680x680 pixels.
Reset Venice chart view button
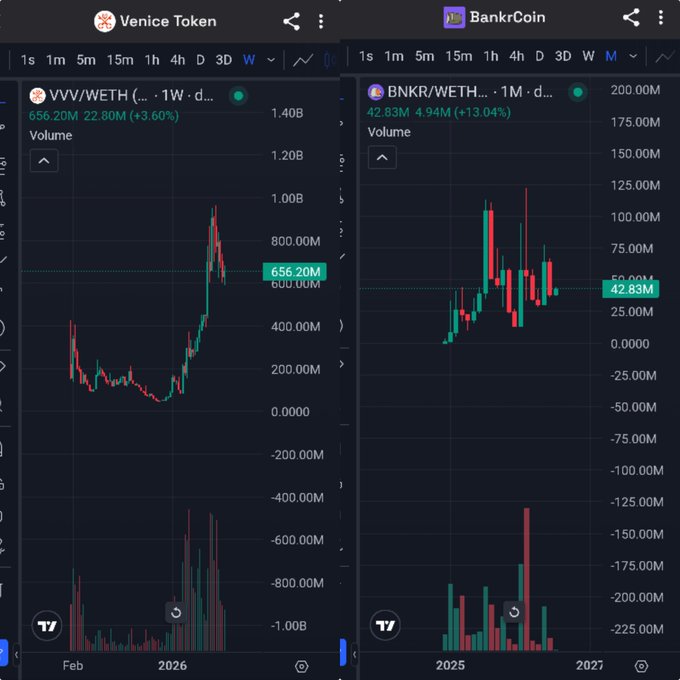[176, 612]
